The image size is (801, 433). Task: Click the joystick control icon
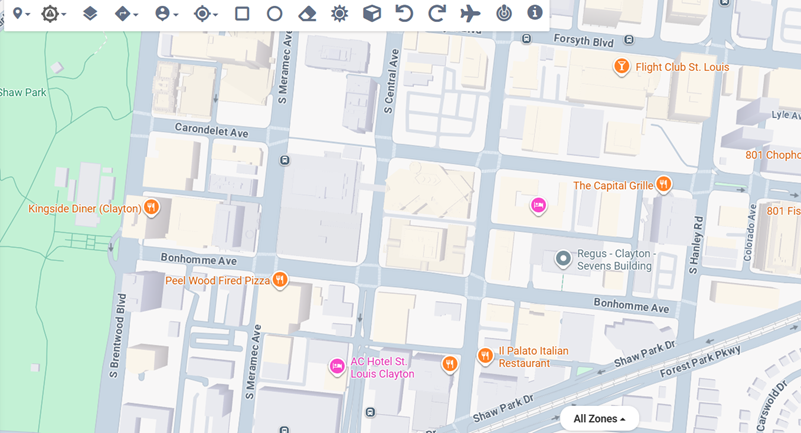[x=504, y=13]
